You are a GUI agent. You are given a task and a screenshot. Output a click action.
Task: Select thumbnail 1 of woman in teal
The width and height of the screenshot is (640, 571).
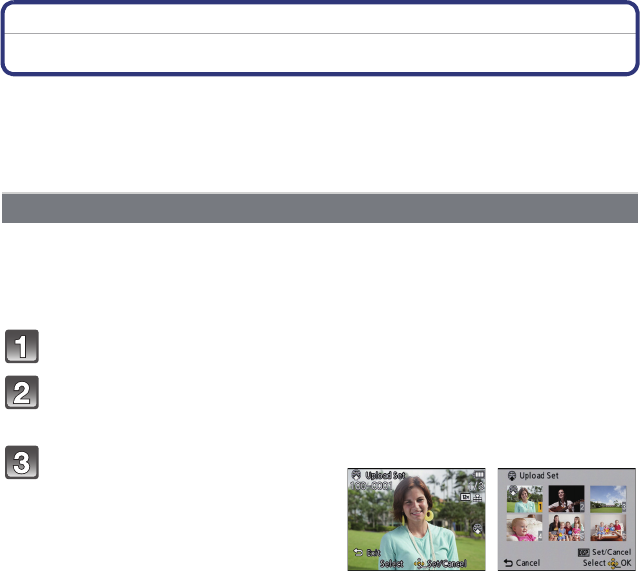pyautogui.click(x=524, y=499)
